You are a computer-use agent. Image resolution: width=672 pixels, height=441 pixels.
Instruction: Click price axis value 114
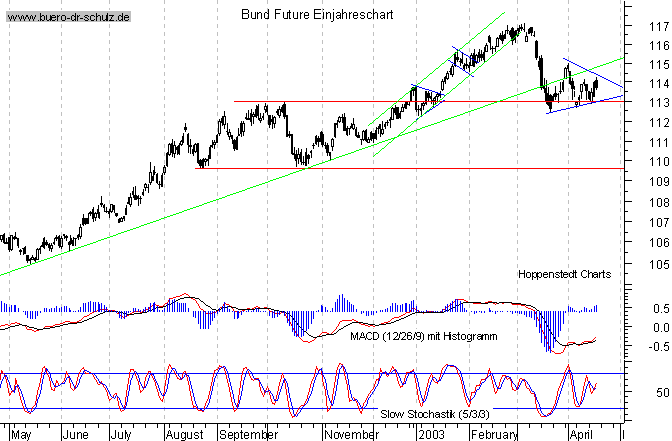[659, 84]
